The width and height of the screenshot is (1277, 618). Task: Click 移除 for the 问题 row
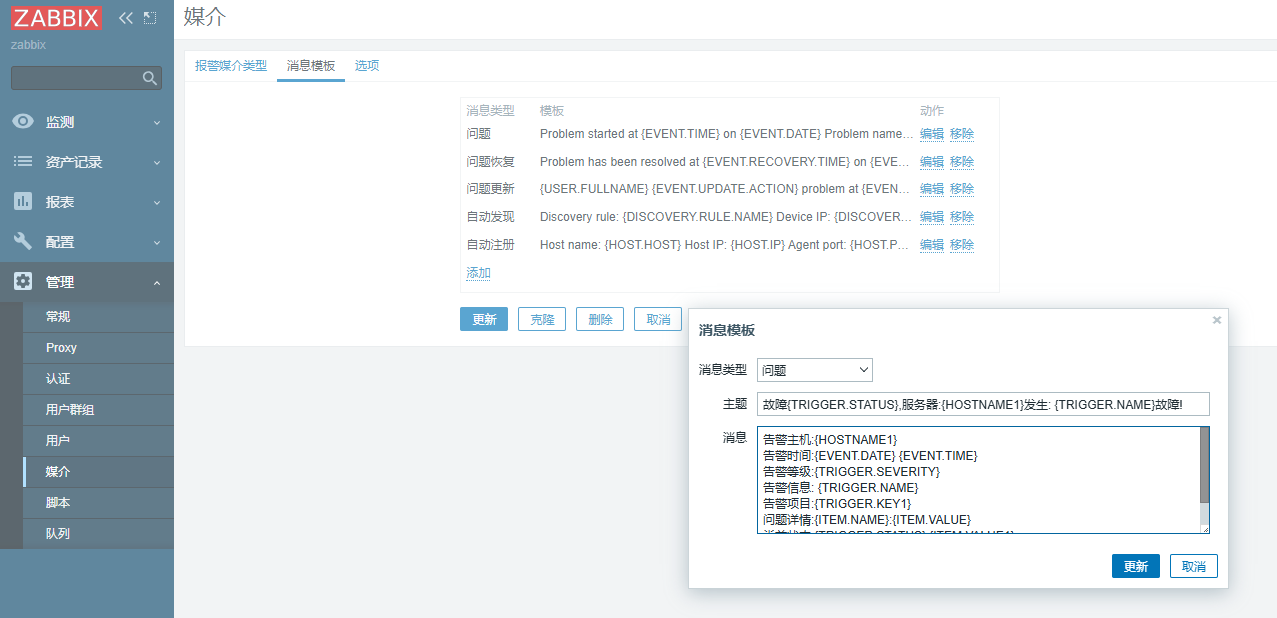pyautogui.click(x=962, y=134)
